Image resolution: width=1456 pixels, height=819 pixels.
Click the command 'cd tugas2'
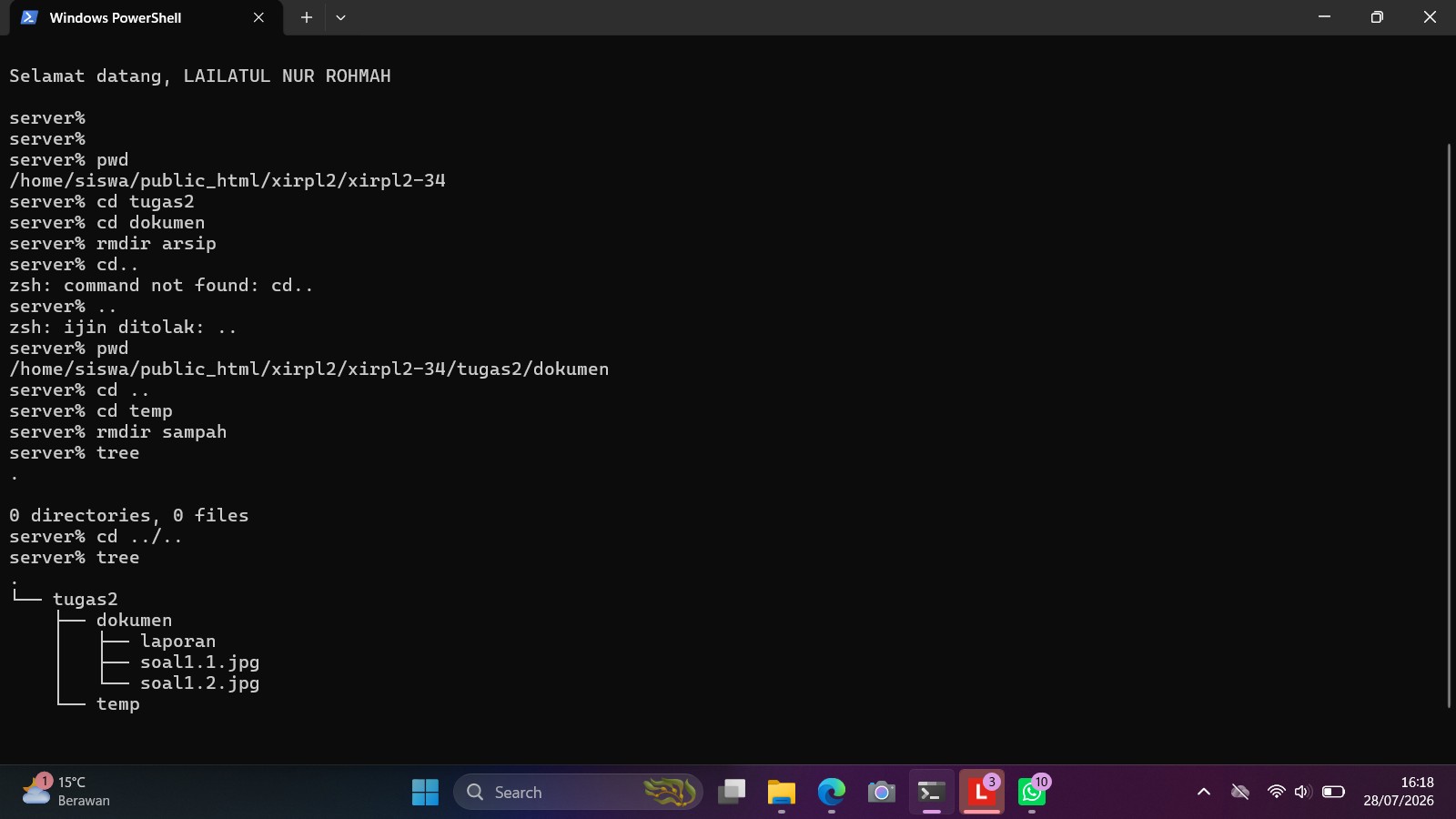pos(146,202)
